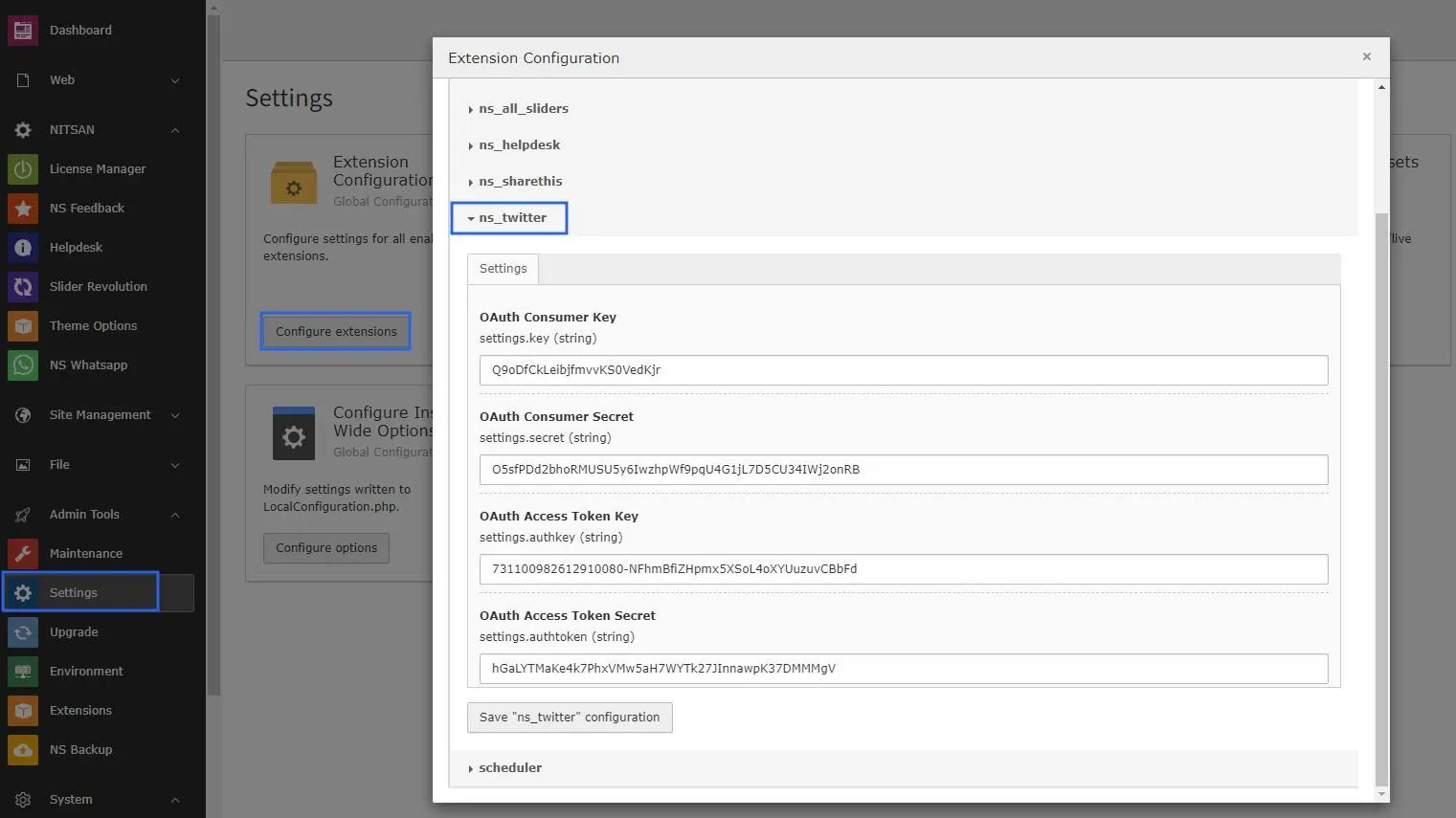
Task: Open NS Backup cloud icon
Action: (x=23, y=749)
